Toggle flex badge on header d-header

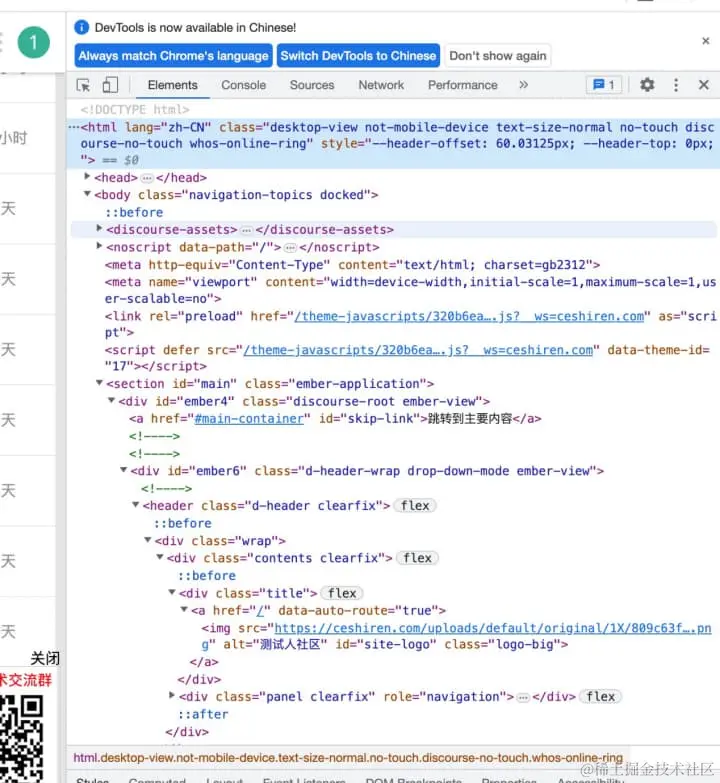click(415, 506)
